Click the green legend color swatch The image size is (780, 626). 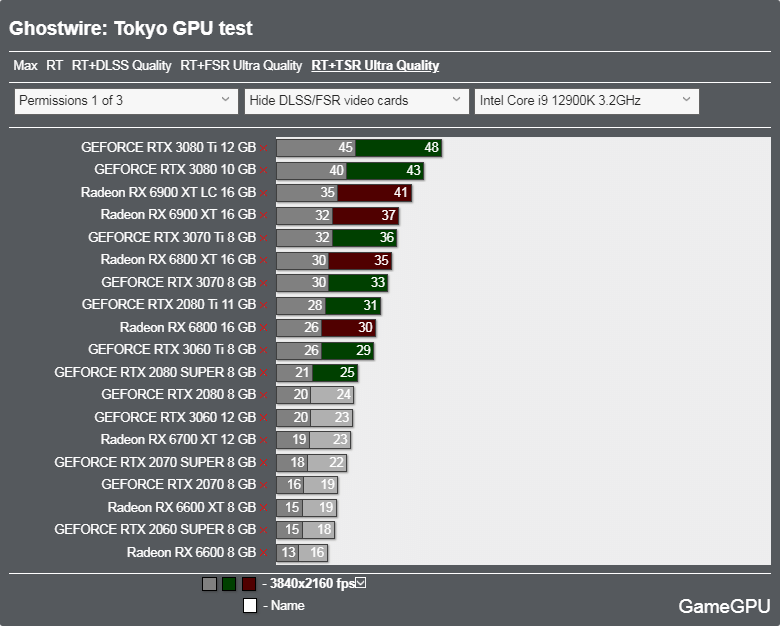tap(229, 584)
